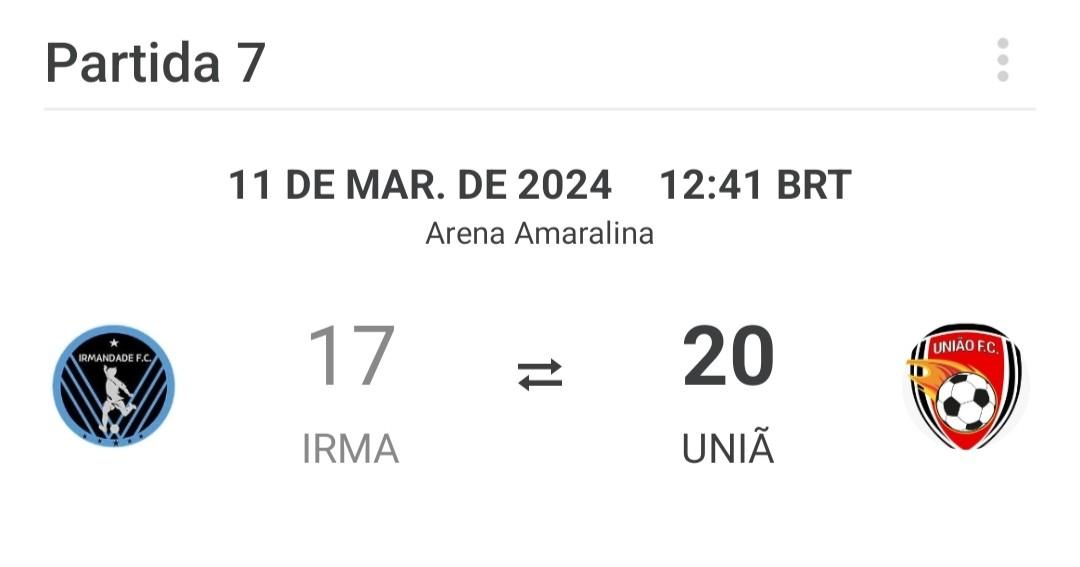Tap the UNIÃ team abbreviation

pyautogui.click(x=728, y=446)
